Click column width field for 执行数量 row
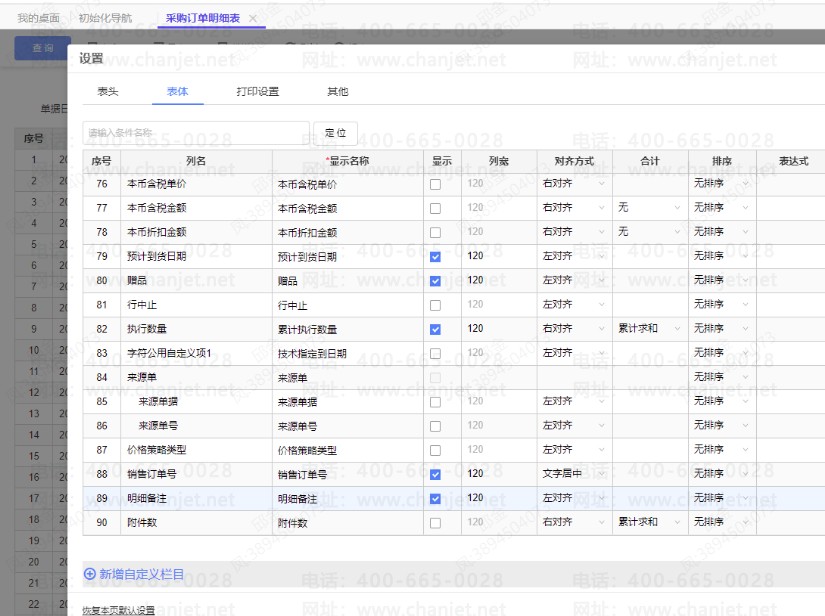The width and height of the screenshot is (825, 616). [498, 329]
